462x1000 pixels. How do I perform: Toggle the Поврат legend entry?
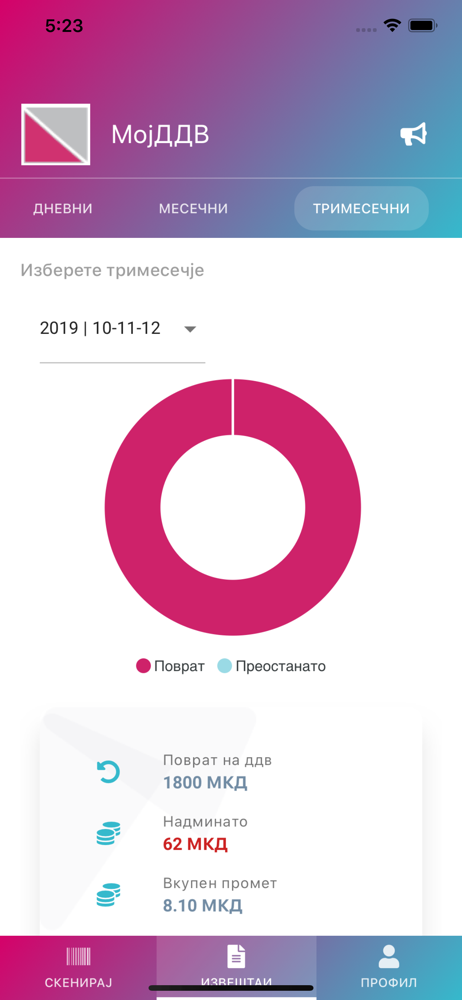point(170,666)
